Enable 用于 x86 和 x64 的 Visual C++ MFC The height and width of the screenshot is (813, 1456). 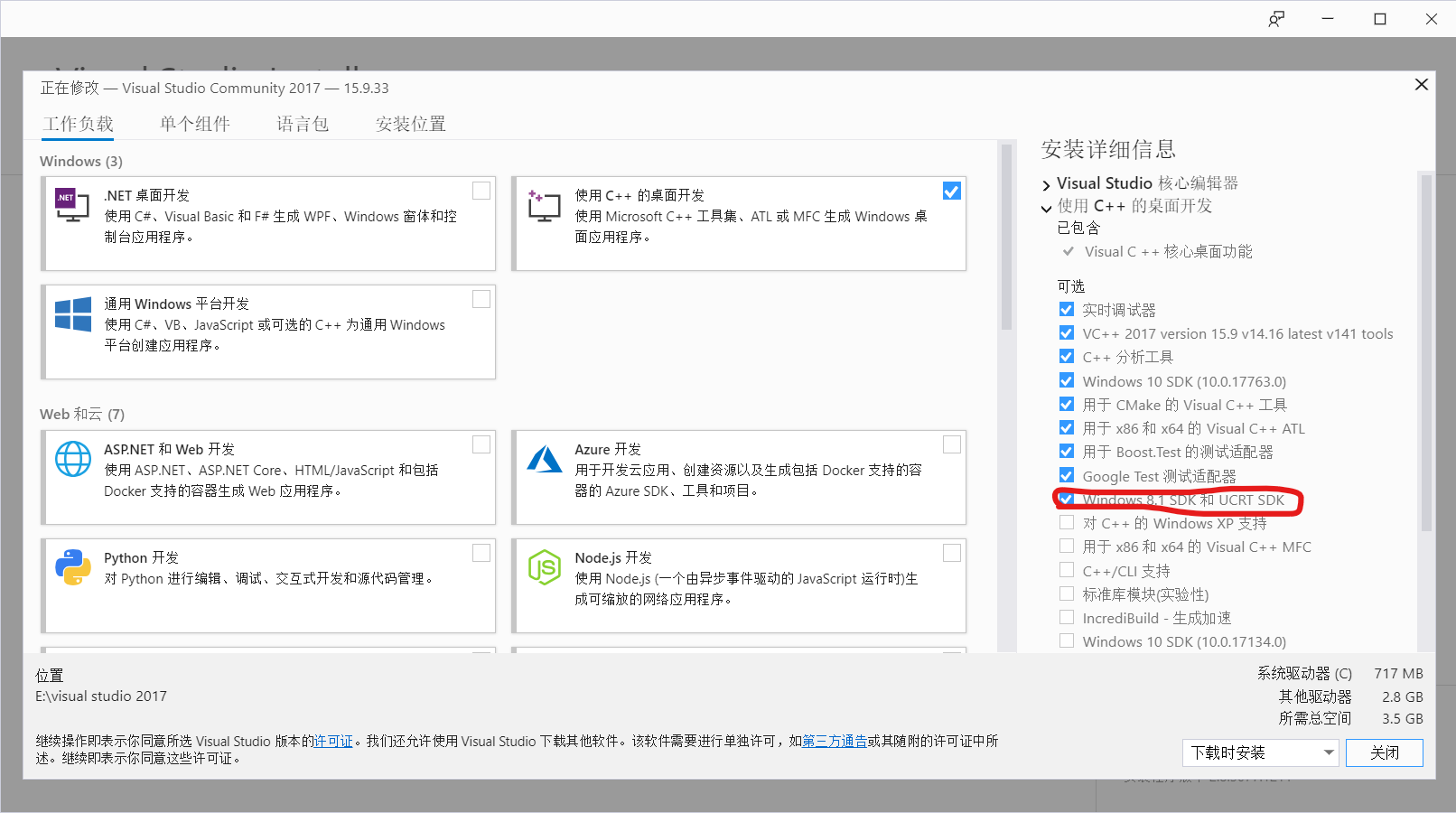pos(1067,546)
